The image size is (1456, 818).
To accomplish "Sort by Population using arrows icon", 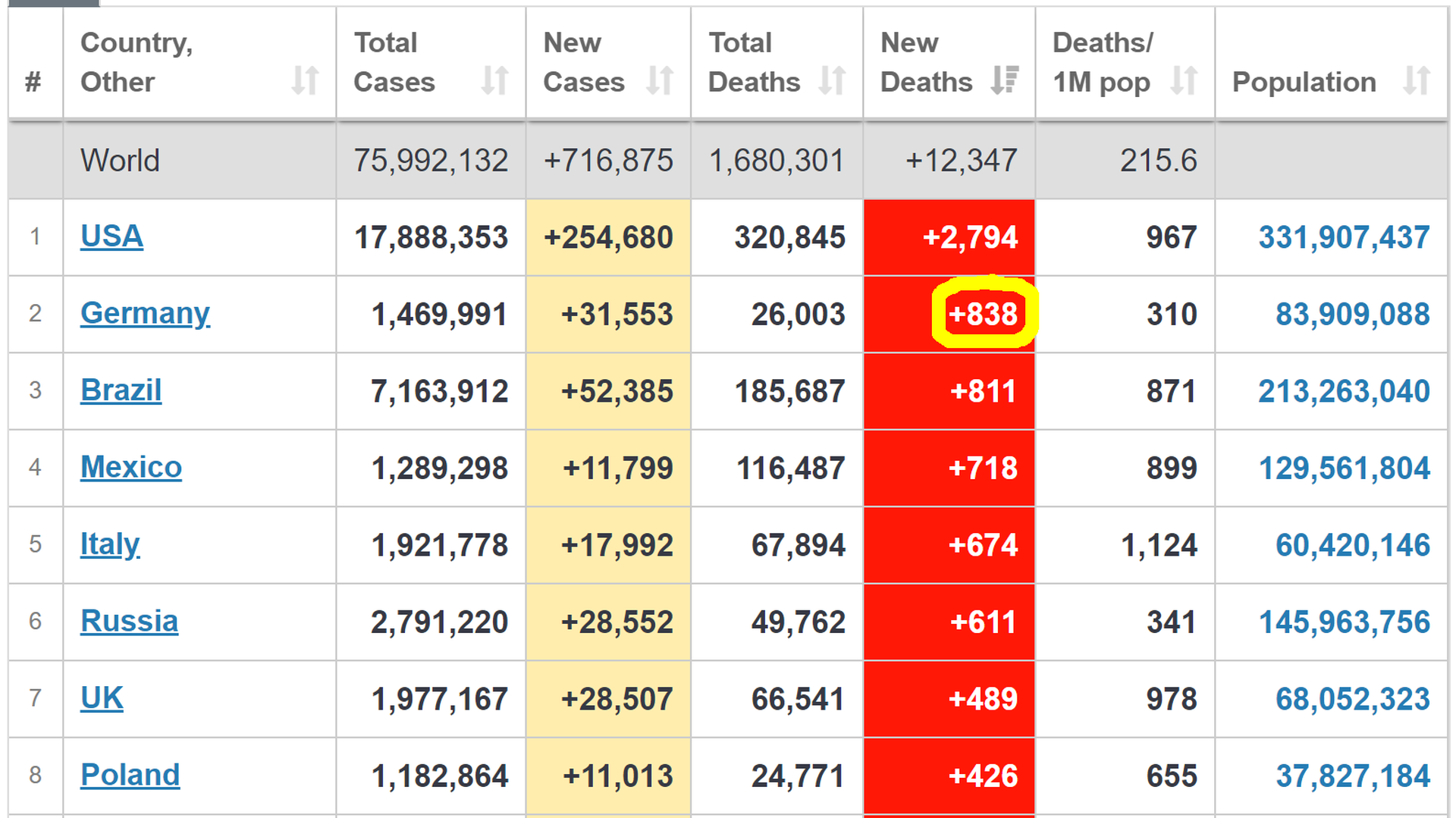I will coord(1416,80).
